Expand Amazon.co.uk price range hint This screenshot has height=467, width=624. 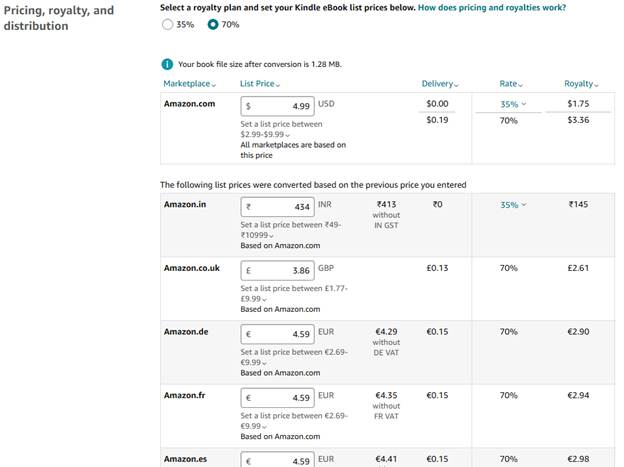(264, 298)
